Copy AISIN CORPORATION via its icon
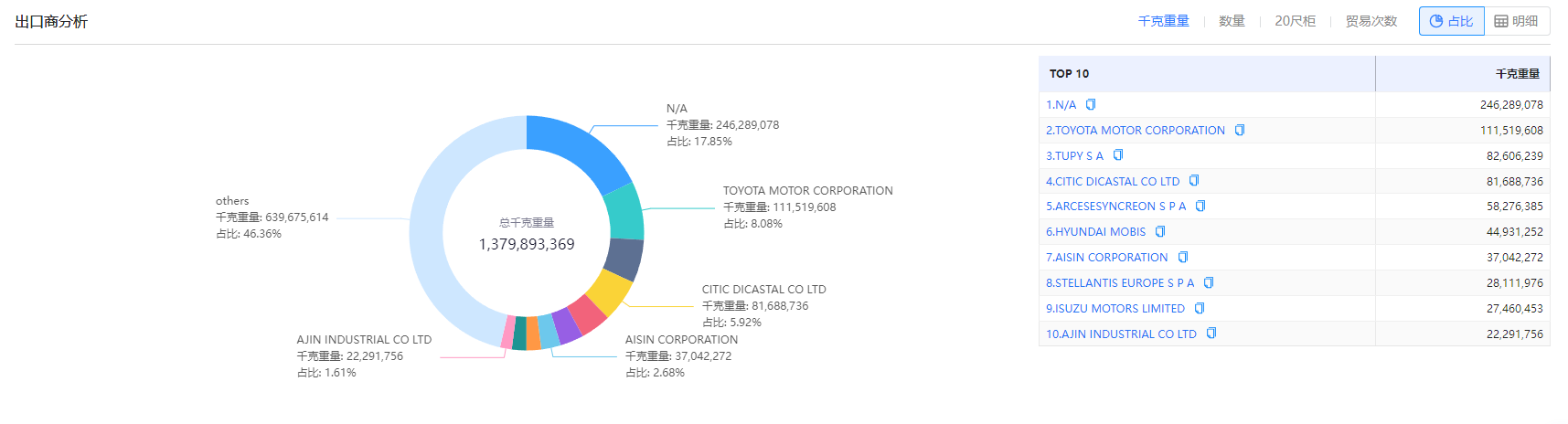This screenshot has width=1568, height=424. click(1183, 258)
